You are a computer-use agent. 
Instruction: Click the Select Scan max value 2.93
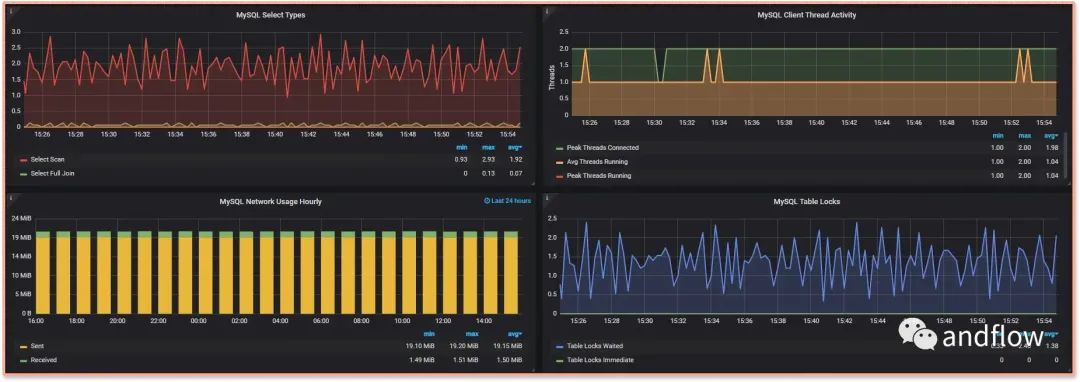point(487,160)
